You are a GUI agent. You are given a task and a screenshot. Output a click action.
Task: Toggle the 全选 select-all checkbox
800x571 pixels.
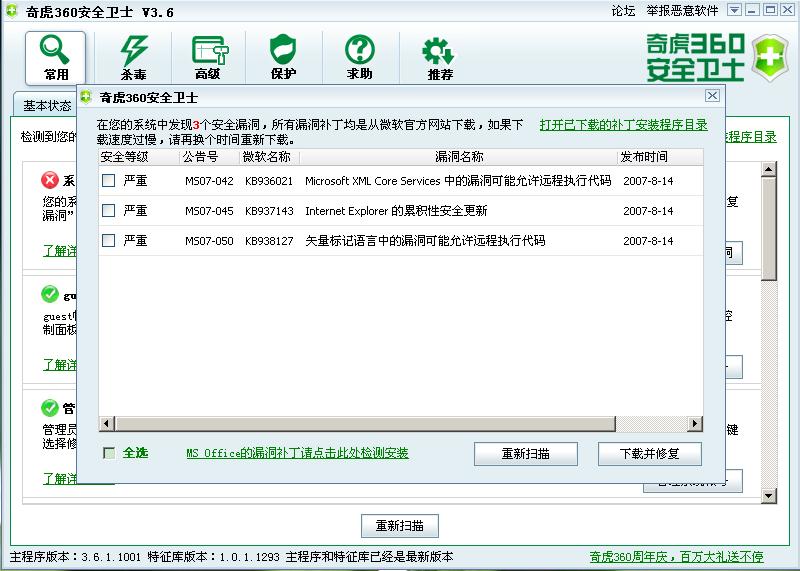[x=109, y=453]
